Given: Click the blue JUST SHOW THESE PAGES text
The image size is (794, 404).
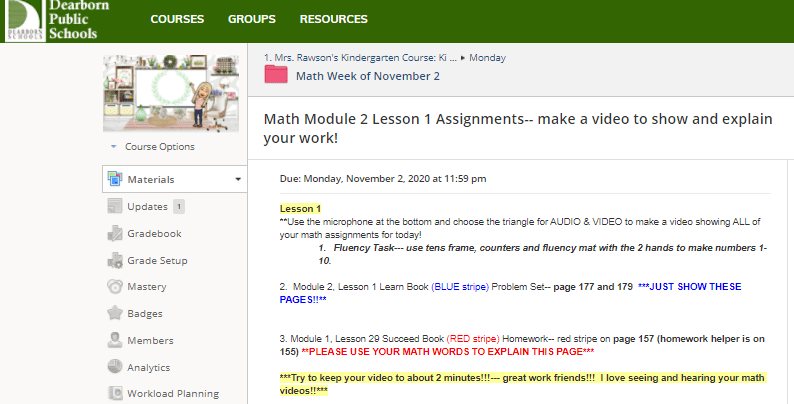Looking at the screenshot, I should [x=510, y=293].
